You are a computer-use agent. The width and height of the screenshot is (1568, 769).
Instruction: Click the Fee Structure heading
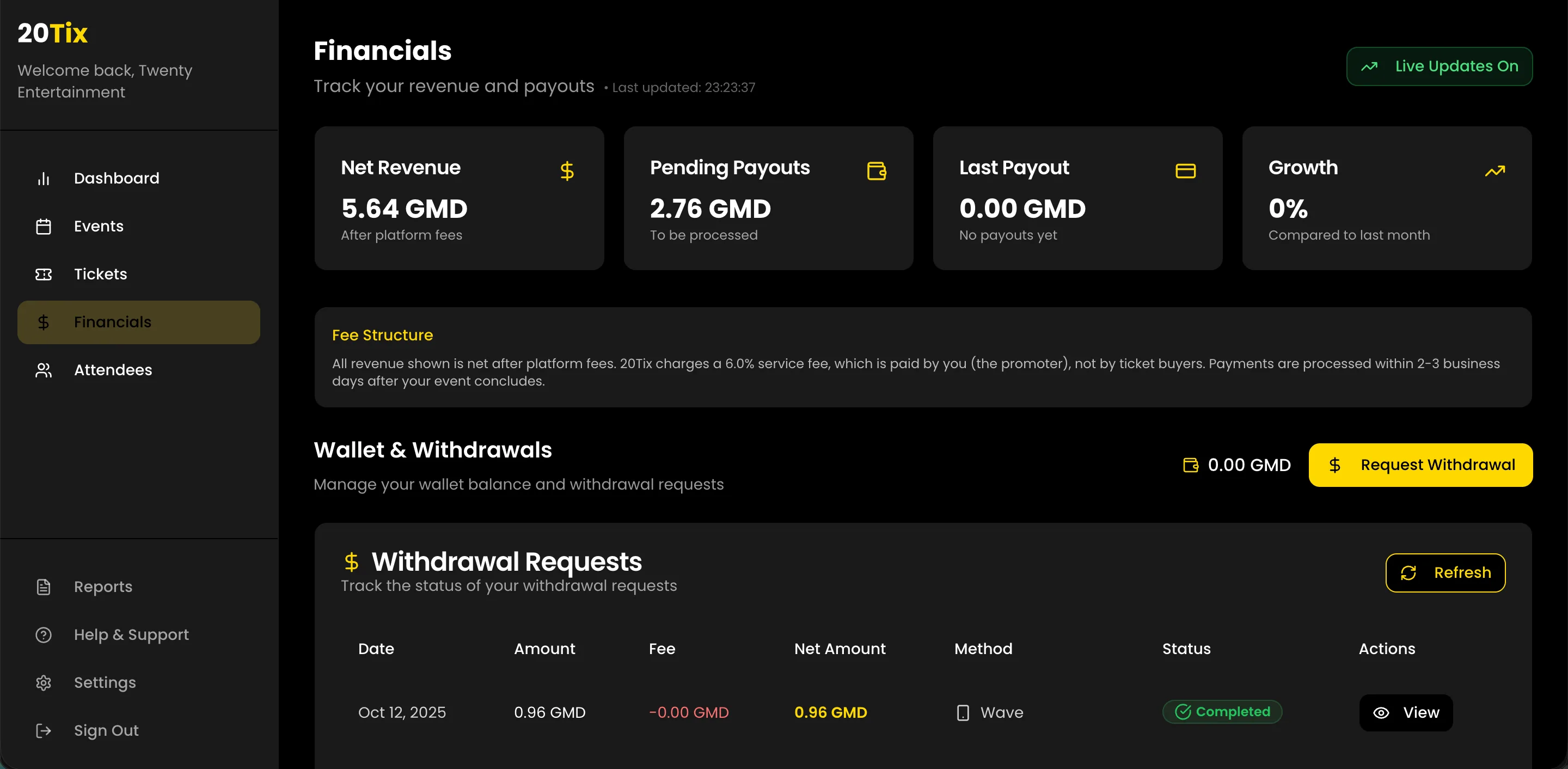click(x=382, y=335)
